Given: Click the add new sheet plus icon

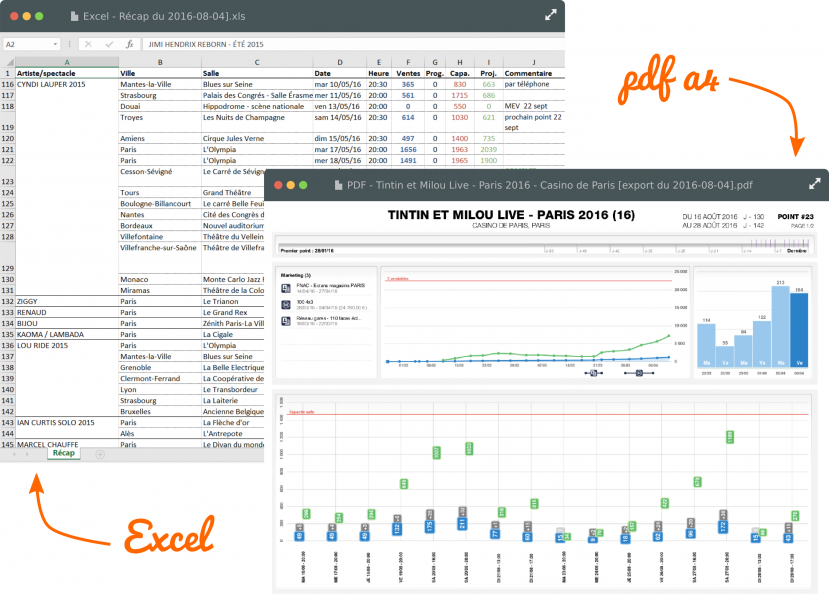Looking at the screenshot, I should [x=100, y=454].
